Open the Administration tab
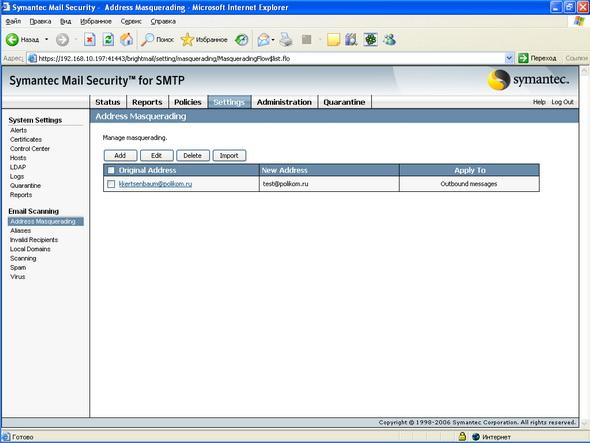 [x=284, y=102]
